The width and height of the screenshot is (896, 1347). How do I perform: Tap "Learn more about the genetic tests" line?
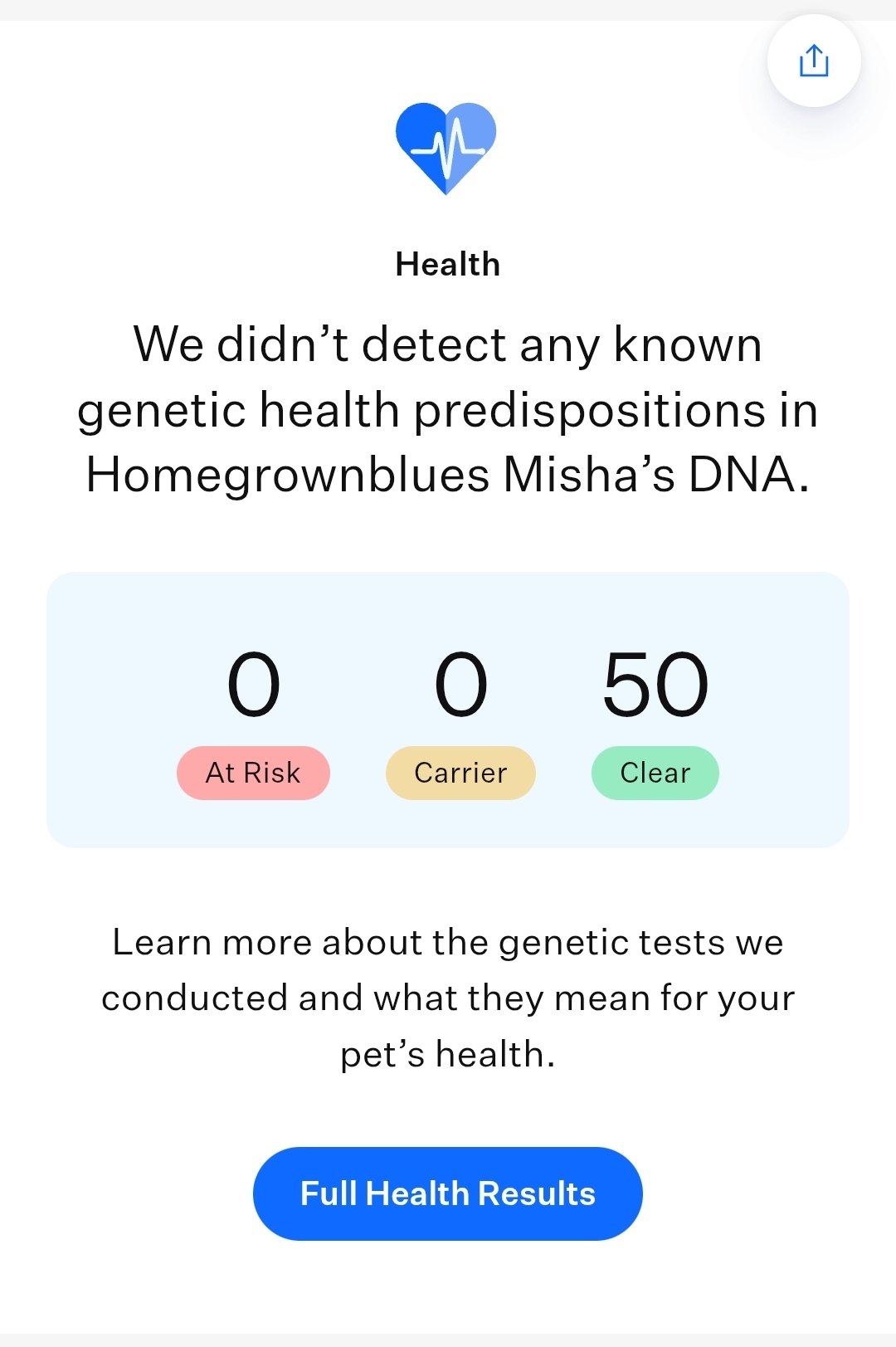[447, 943]
